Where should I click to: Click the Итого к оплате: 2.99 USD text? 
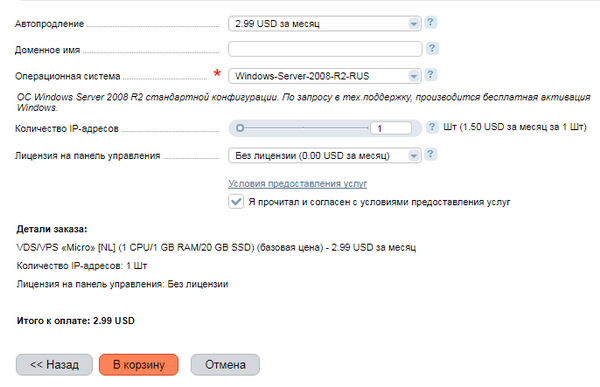pos(76,321)
